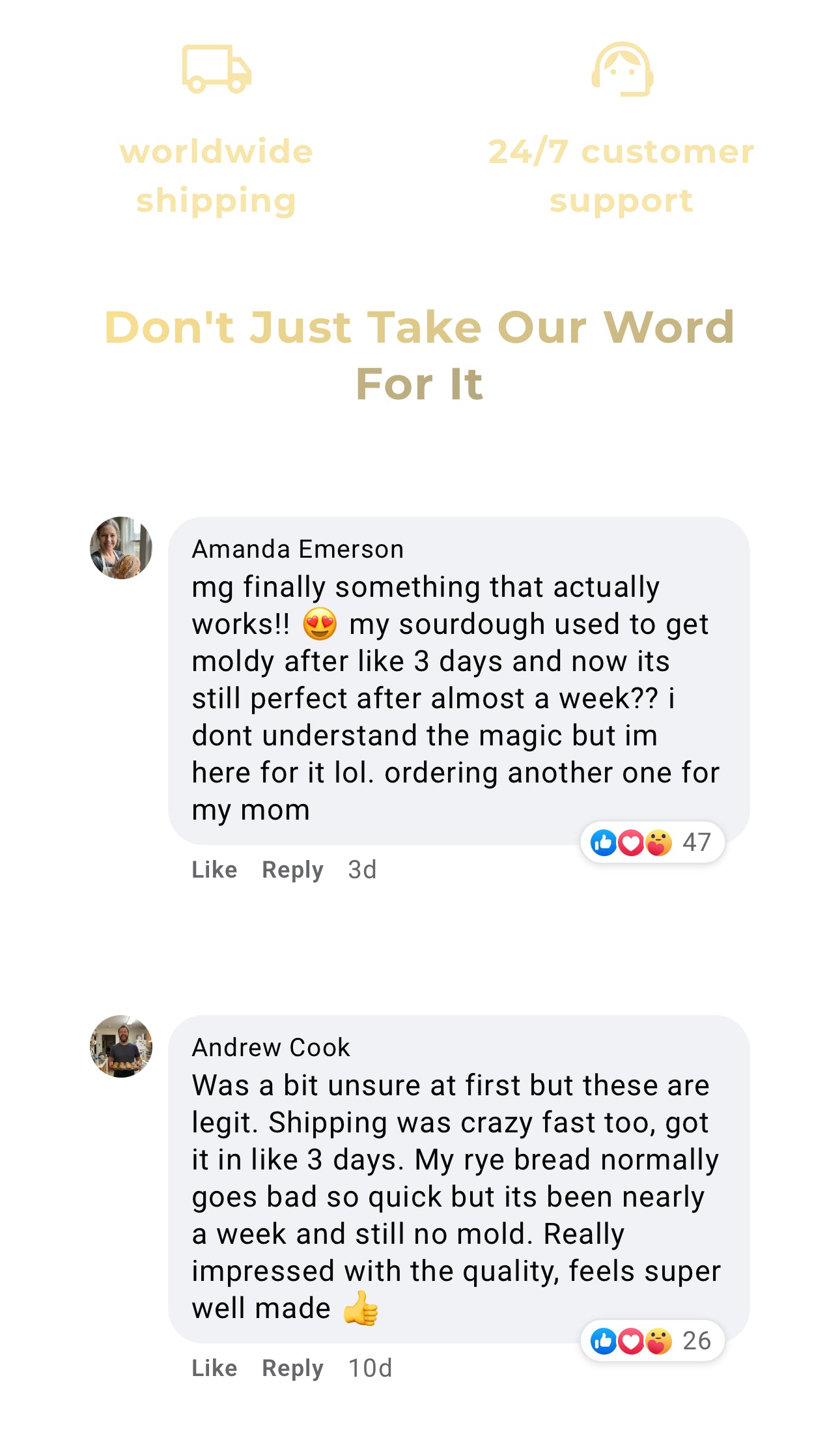Reply to Amanda Emerson's comment
The height and width of the screenshot is (1436, 840).
click(x=292, y=870)
